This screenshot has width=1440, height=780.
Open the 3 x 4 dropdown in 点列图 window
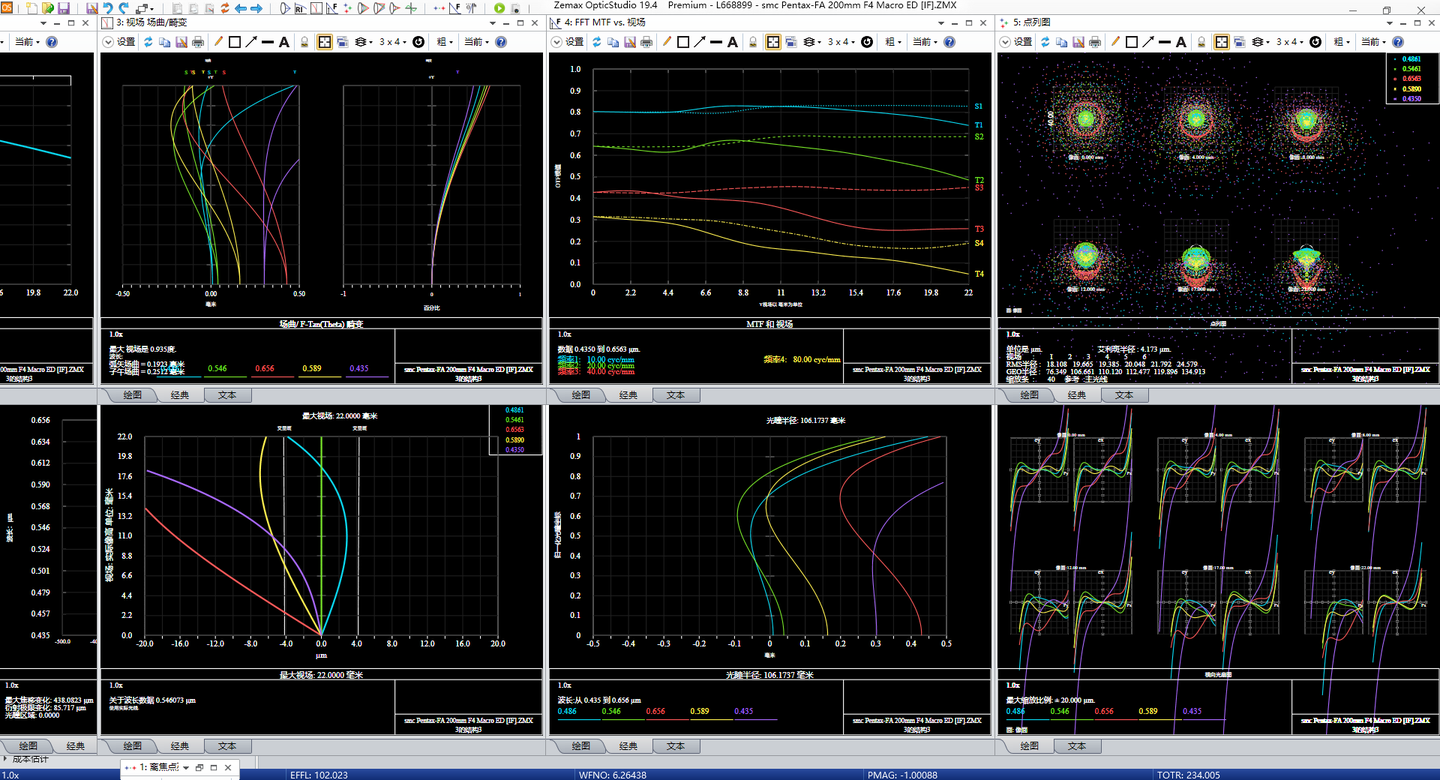[x=1291, y=42]
